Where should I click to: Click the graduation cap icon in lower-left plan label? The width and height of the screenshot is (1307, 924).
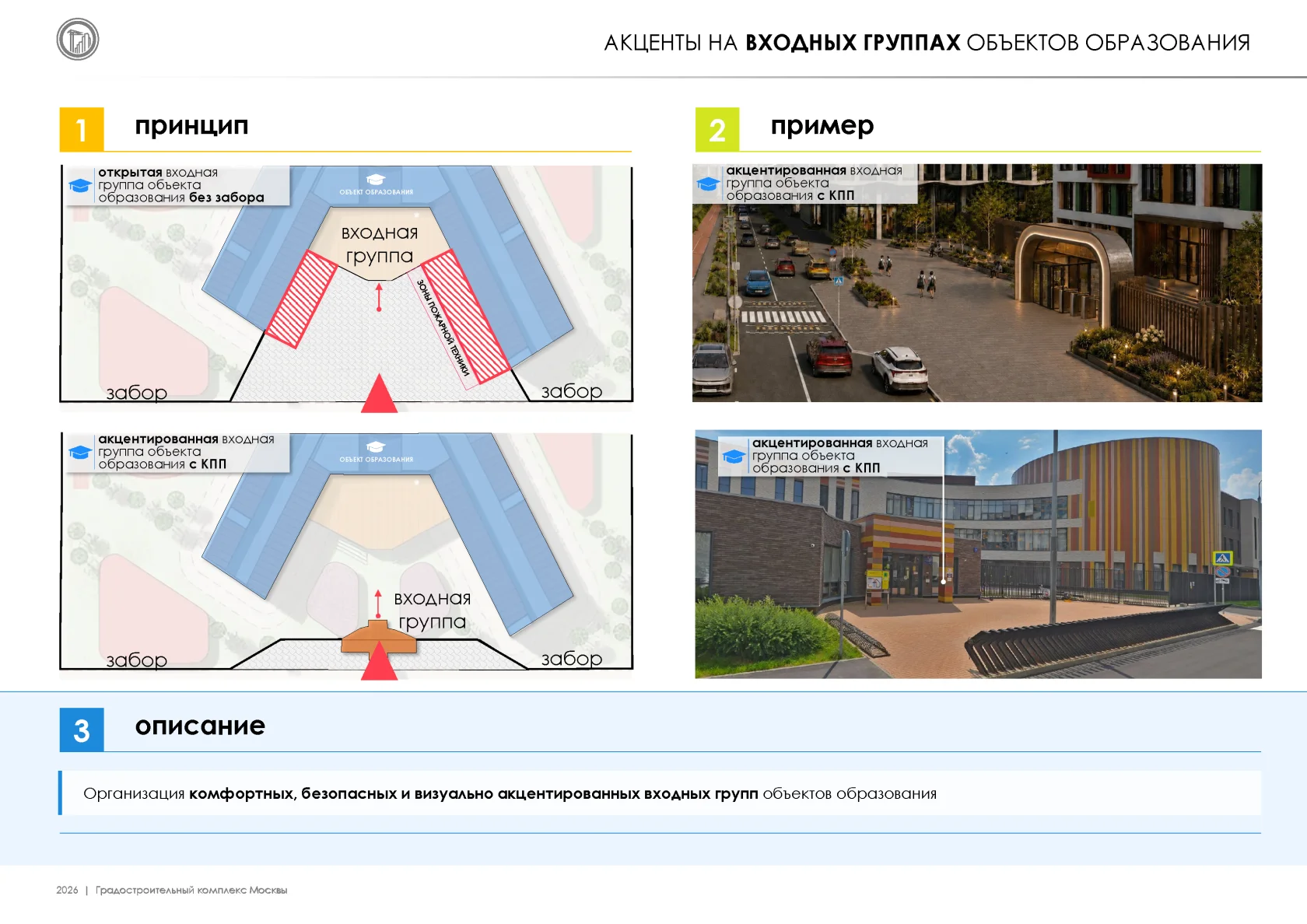pyautogui.click(x=80, y=452)
